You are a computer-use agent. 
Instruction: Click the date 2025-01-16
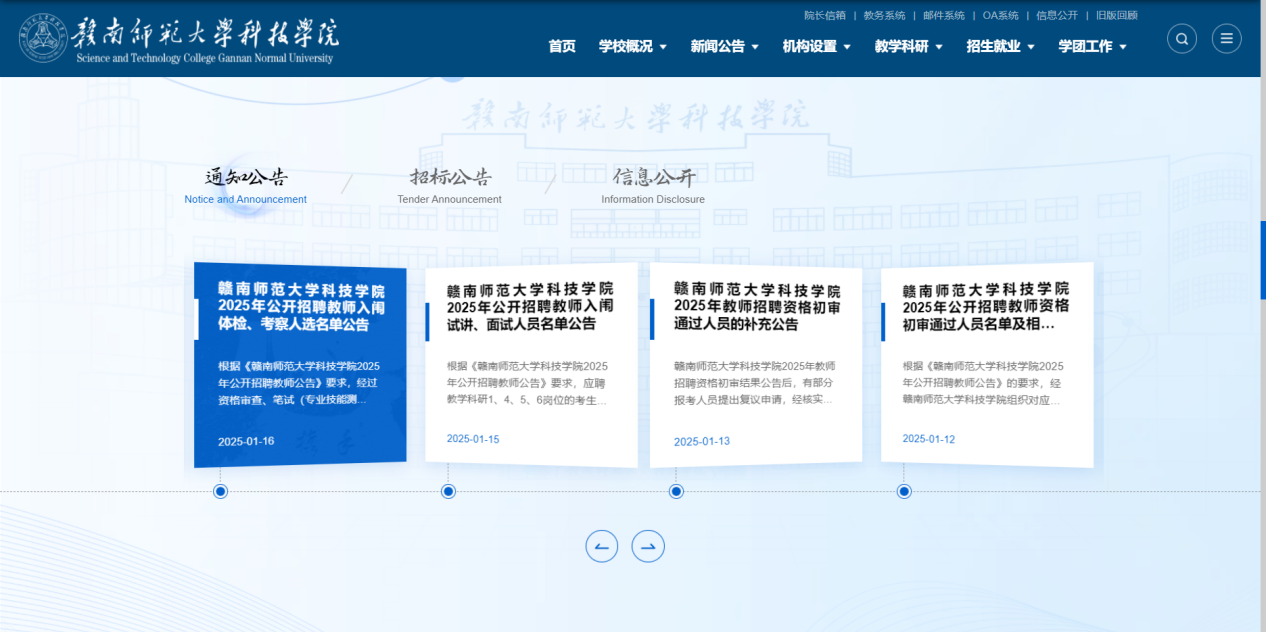[246, 441]
